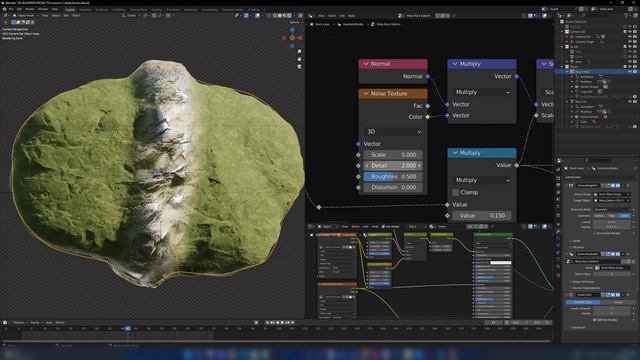The image size is (640, 360).
Task: Toggle Use Nodes checkbox in shader editor header
Action: [383, 227]
